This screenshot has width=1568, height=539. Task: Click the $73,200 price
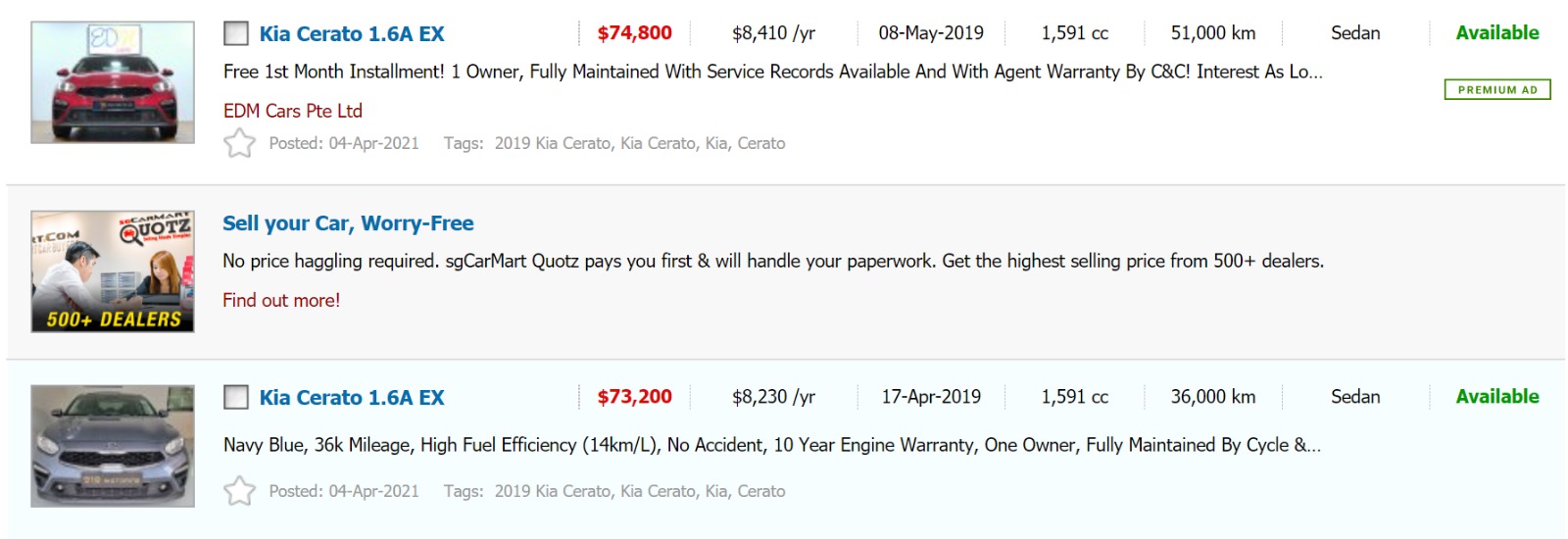point(634,397)
